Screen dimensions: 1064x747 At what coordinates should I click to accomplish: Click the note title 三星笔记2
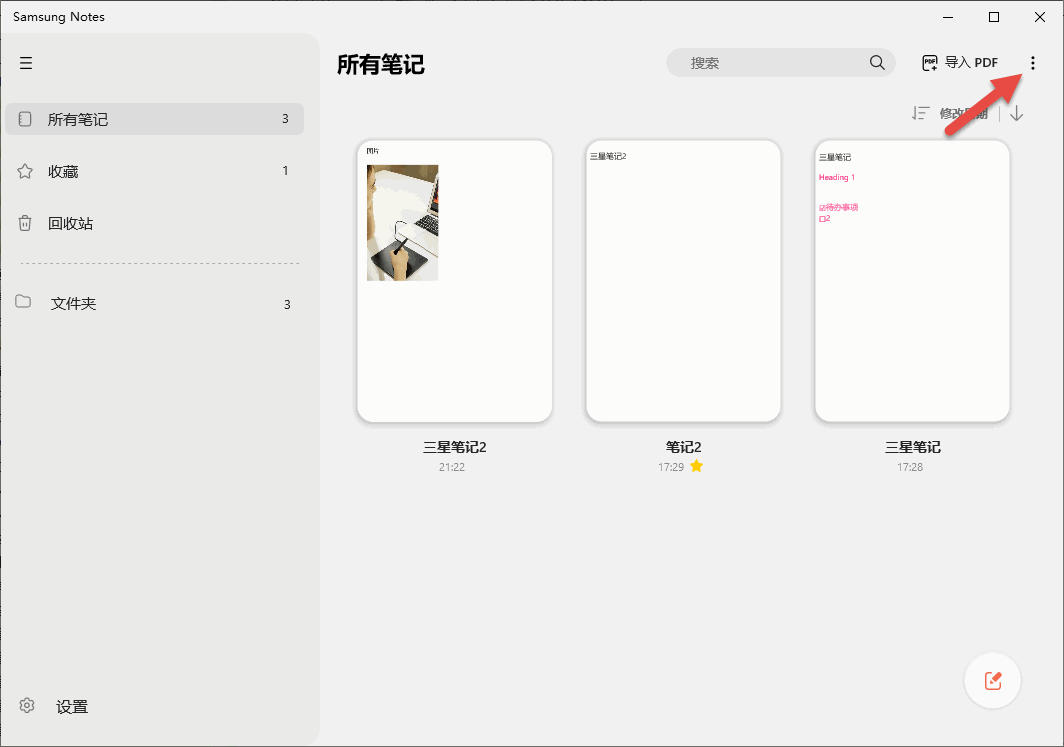point(455,447)
